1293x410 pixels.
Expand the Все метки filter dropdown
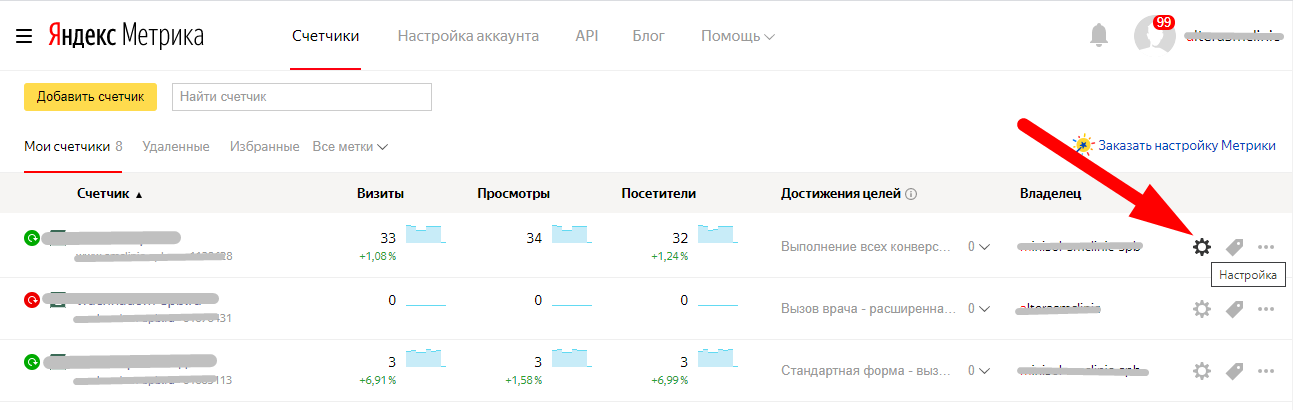(x=350, y=146)
